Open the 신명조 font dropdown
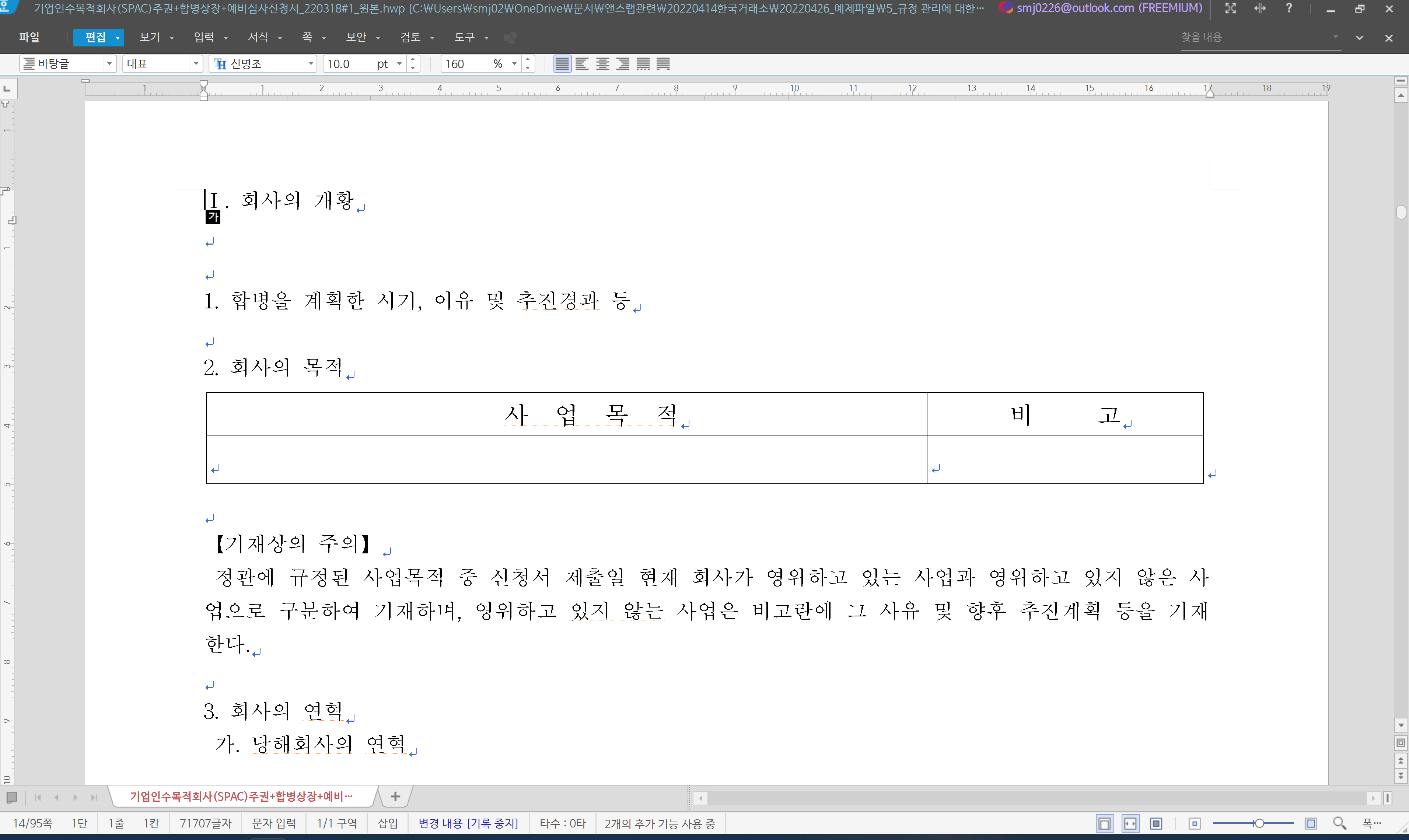The width and height of the screenshot is (1409, 840). click(x=311, y=64)
